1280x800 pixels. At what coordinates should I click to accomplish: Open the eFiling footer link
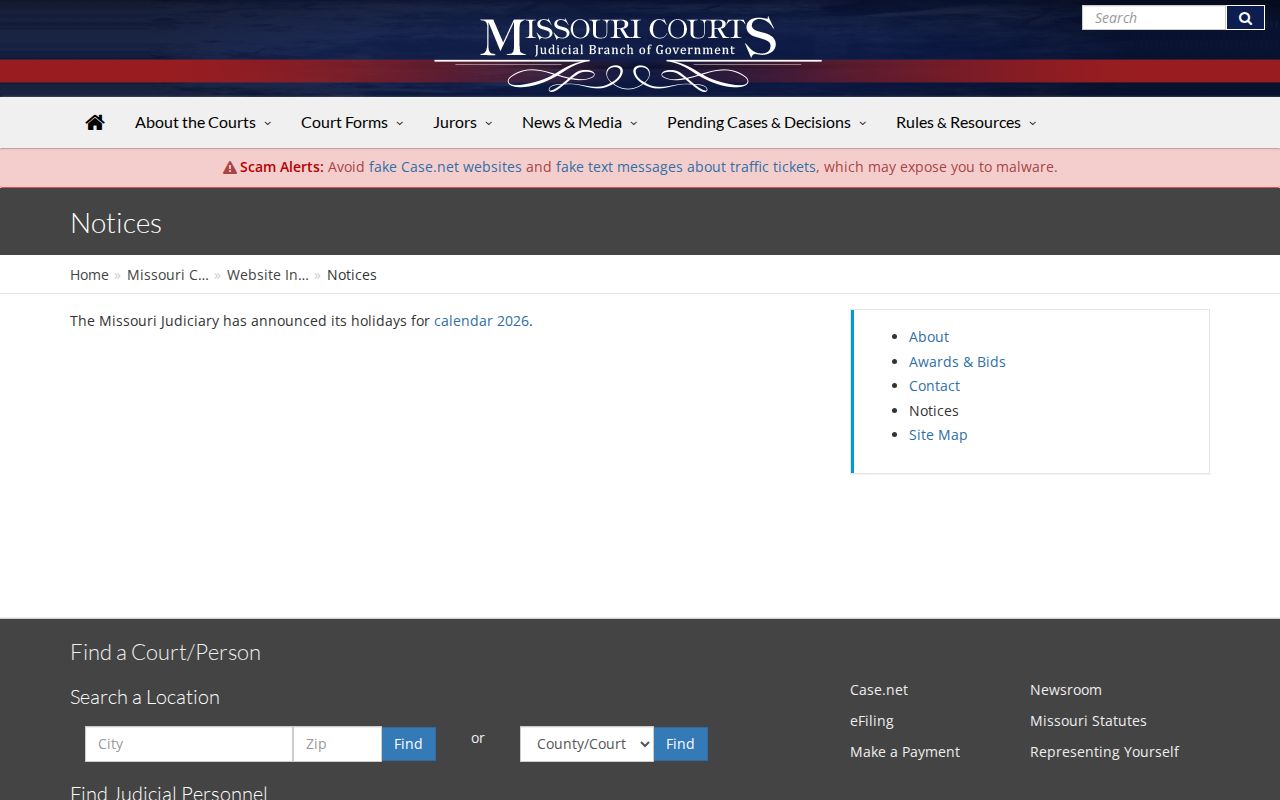(872, 721)
